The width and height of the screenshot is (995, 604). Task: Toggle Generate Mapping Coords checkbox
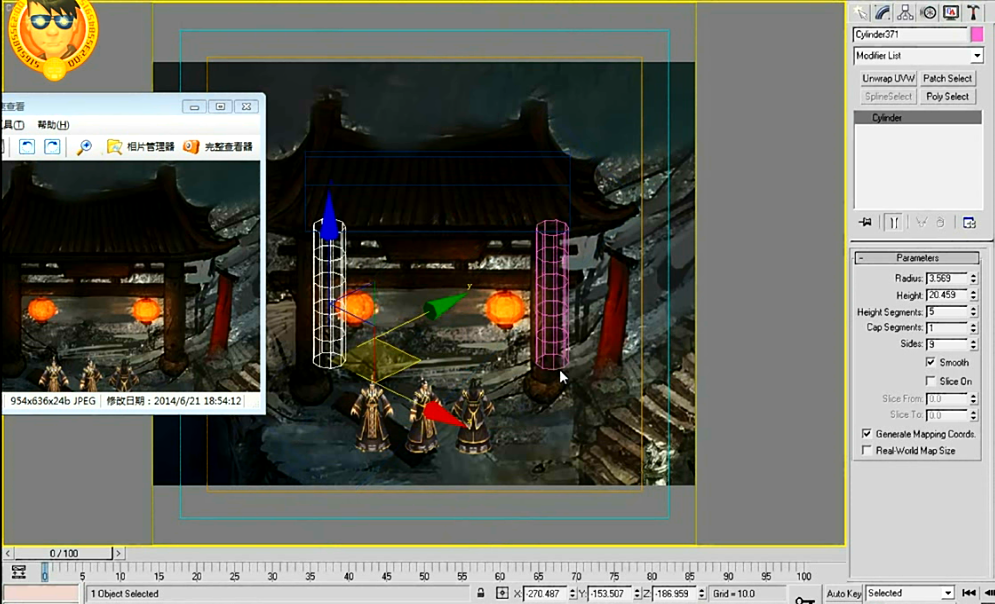coord(866,433)
